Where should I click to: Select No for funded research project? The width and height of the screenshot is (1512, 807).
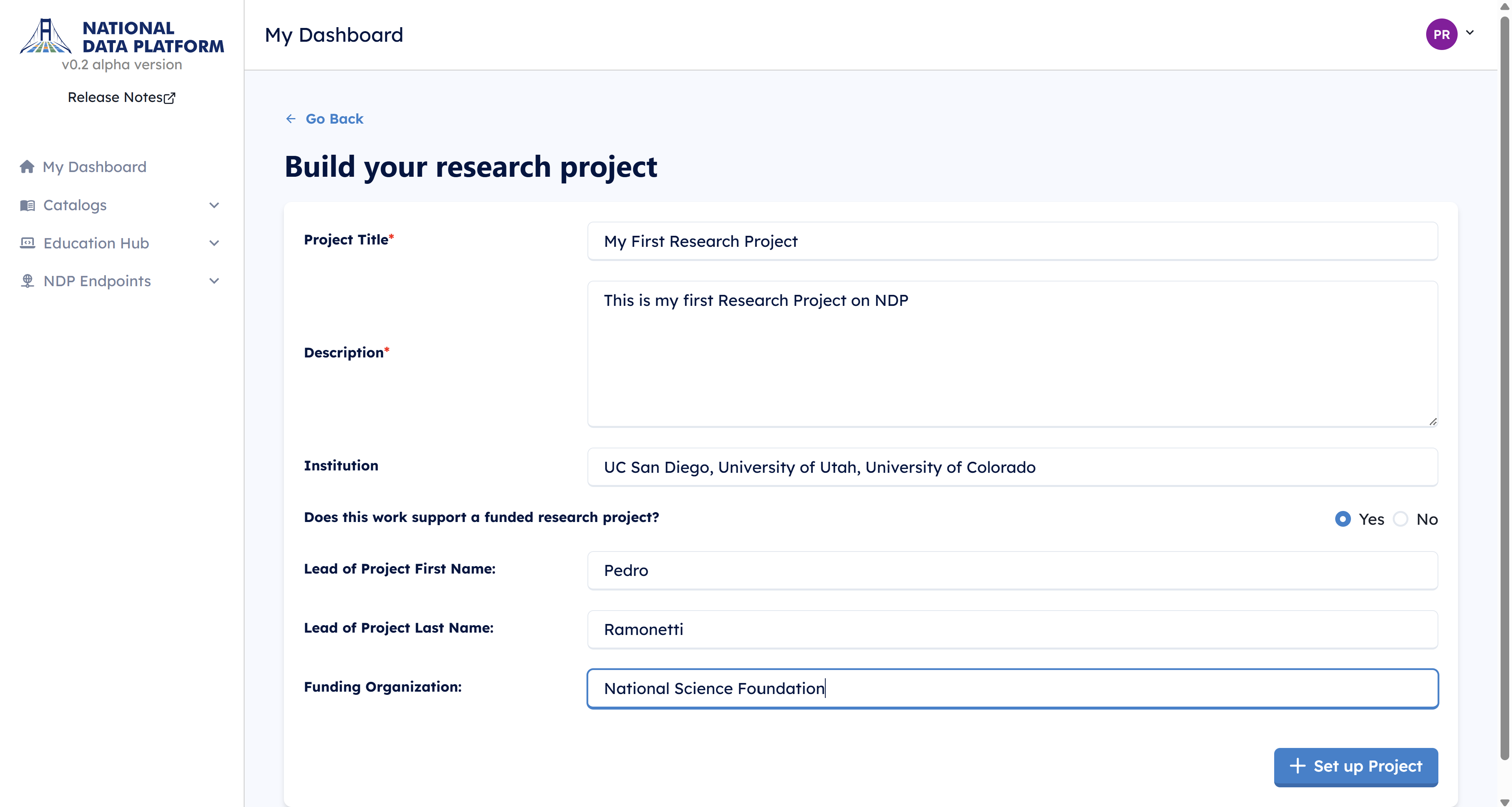click(1401, 519)
